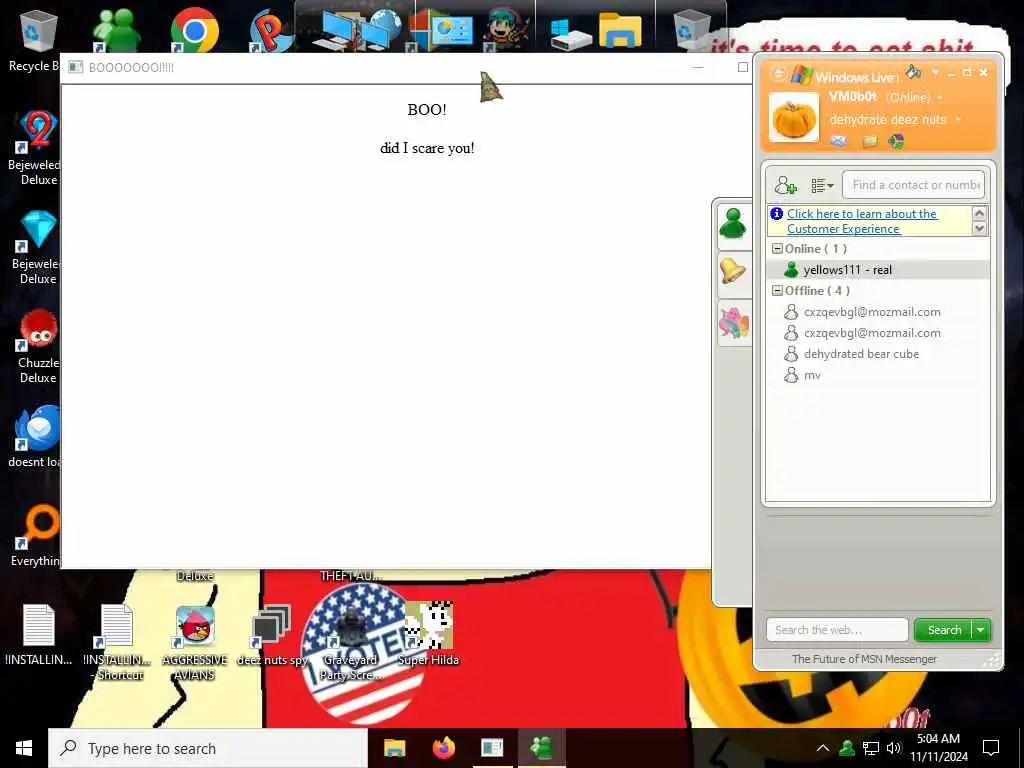Collapse the Offline (4) contact group
Image resolution: width=1024 pixels, height=768 pixels.
(777, 291)
